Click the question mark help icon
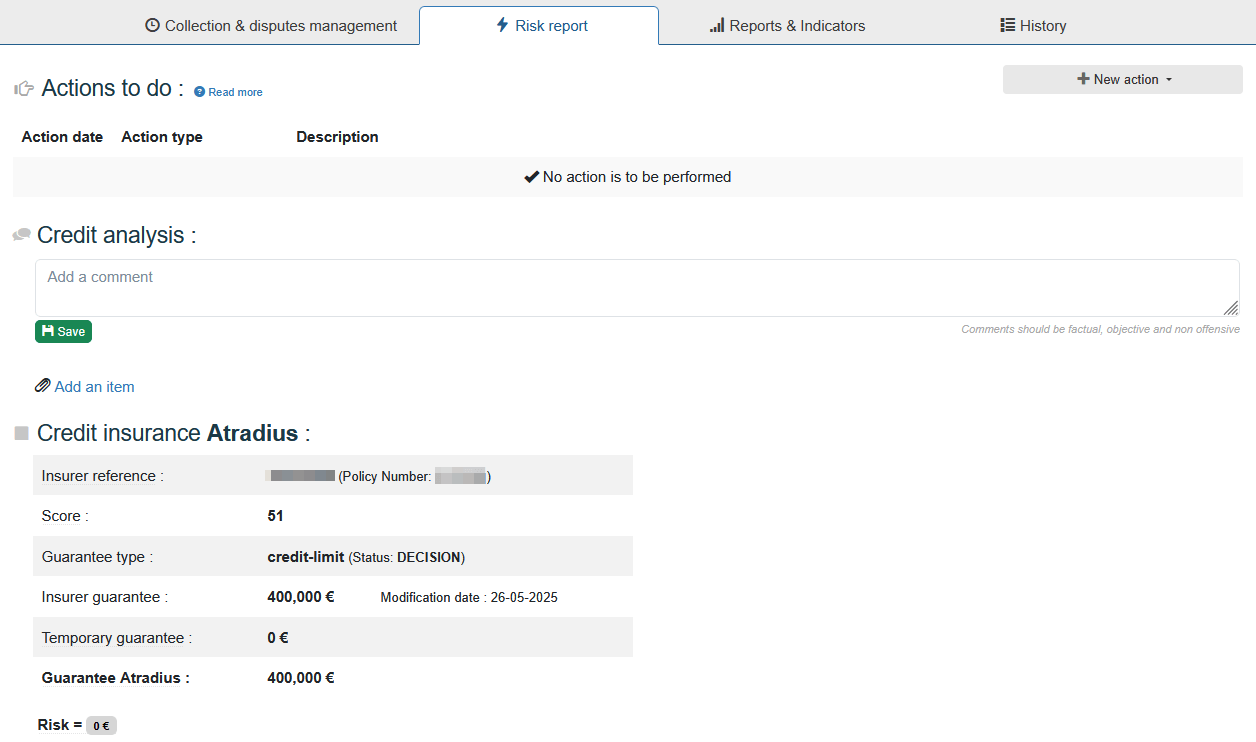 200,92
